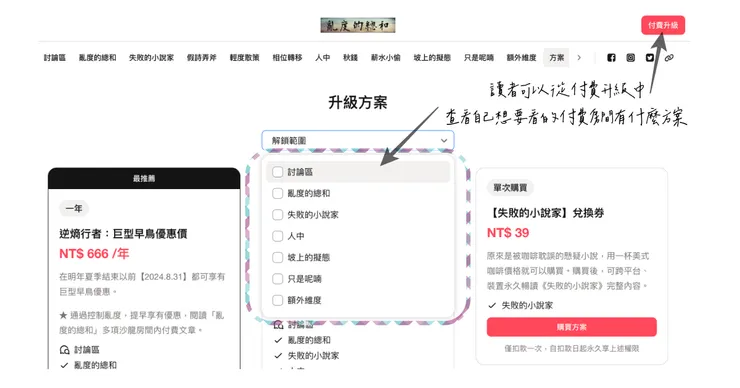This screenshot has width=740, height=388.
Task: Click the 一年 tag on the plan card
Action: [x=74, y=208]
